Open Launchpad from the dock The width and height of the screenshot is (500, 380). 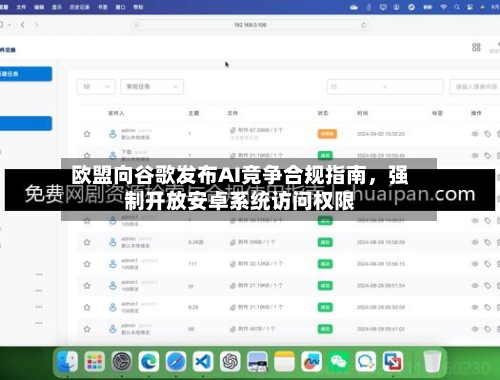tap(94, 361)
